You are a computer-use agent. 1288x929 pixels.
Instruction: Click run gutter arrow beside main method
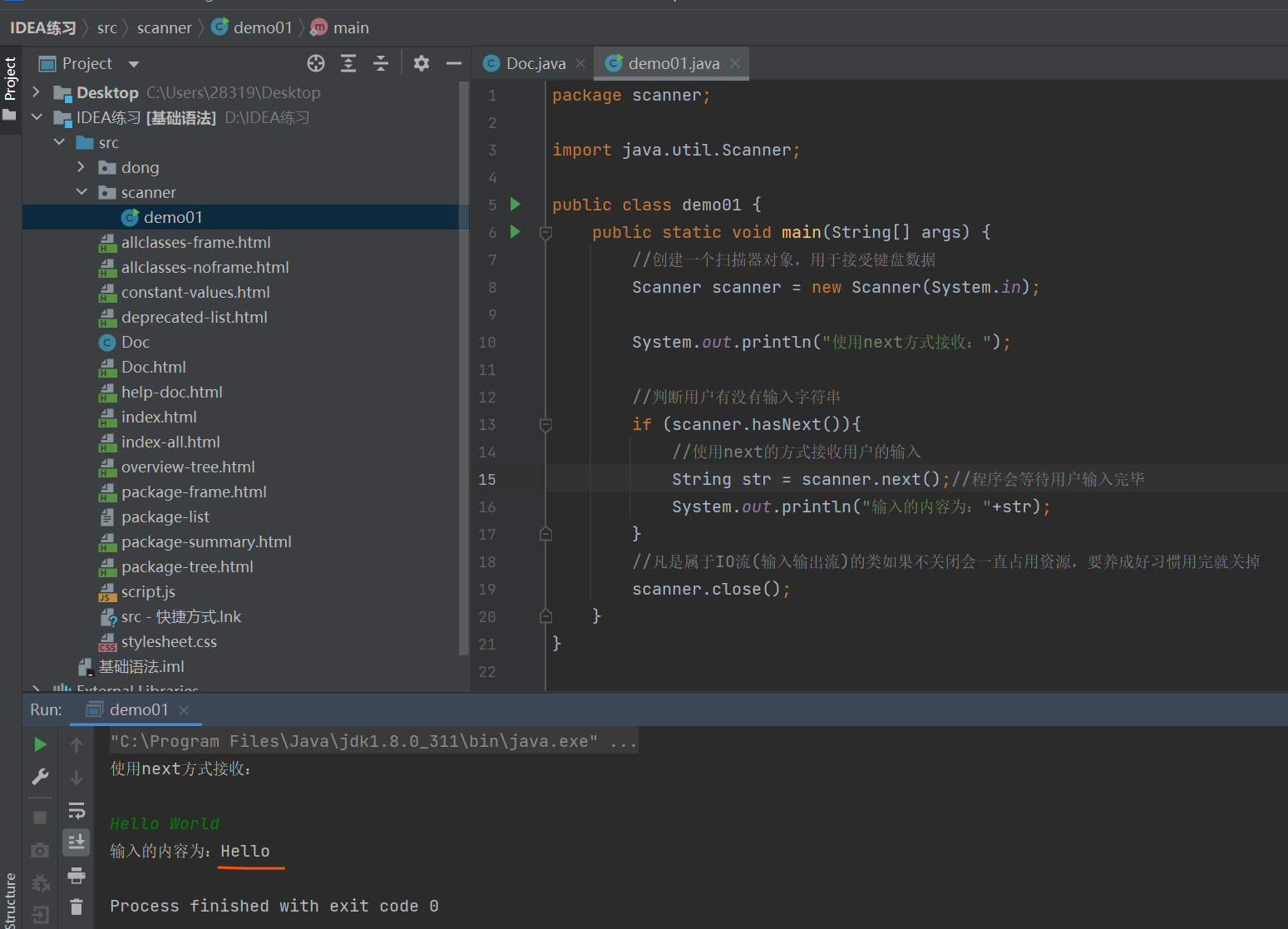(515, 232)
